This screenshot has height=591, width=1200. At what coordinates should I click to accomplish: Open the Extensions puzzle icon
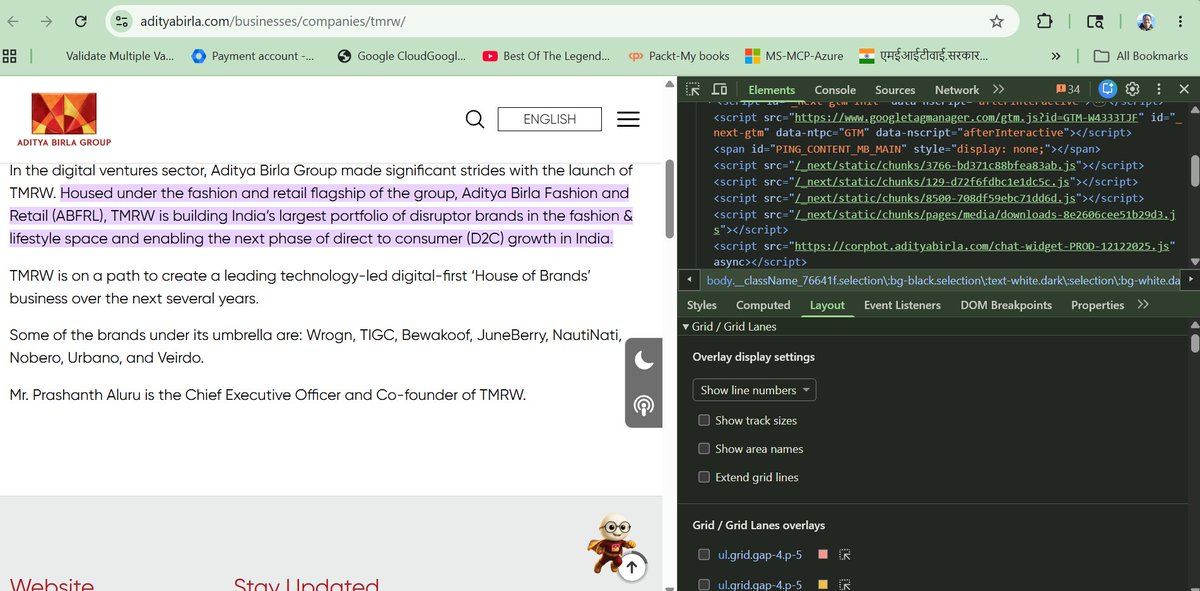point(1045,21)
